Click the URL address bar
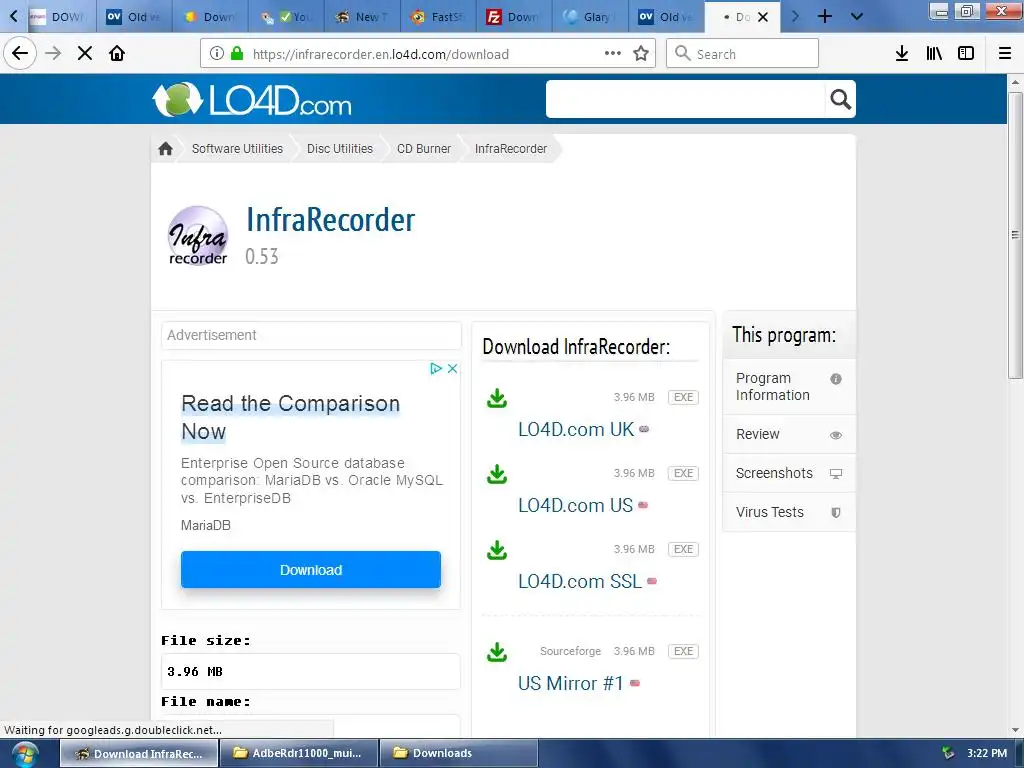This screenshot has height=768, width=1024. pyautogui.click(x=428, y=54)
